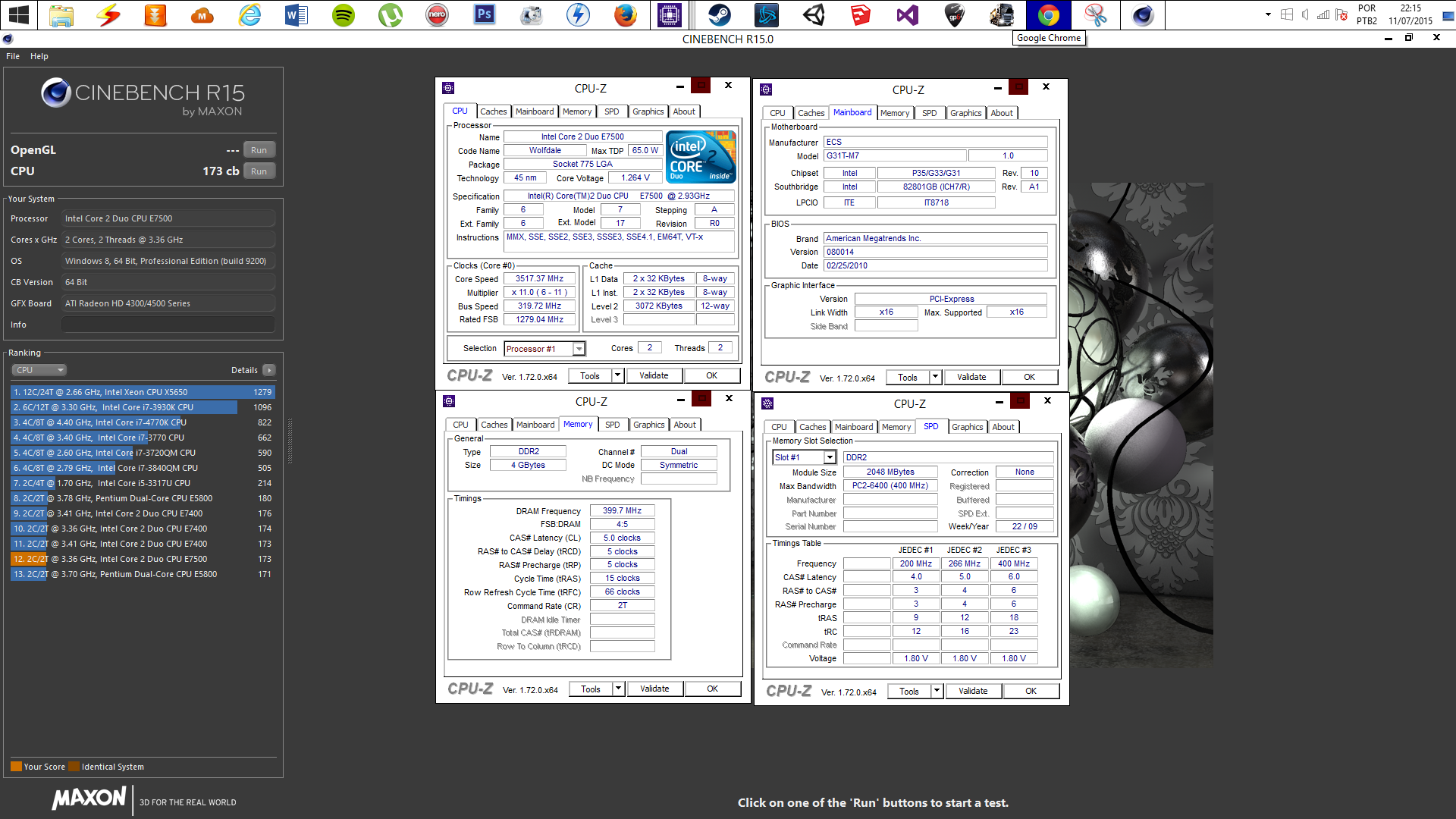The height and width of the screenshot is (819, 1456).
Task: Open the Windows Start button
Action: point(19,14)
